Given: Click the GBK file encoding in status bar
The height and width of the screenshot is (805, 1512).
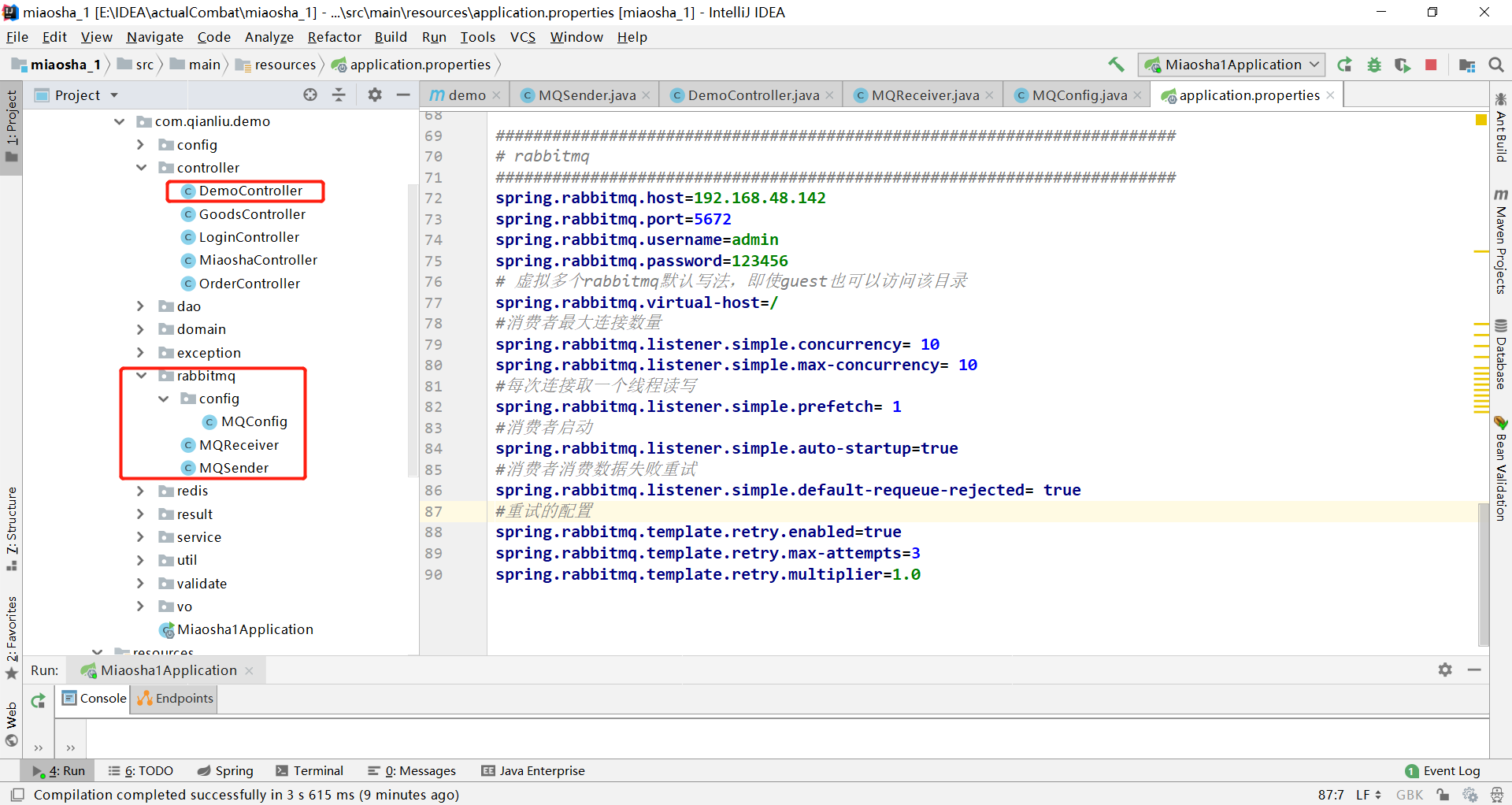Looking at the screenshot, I should coord(1409,795).
